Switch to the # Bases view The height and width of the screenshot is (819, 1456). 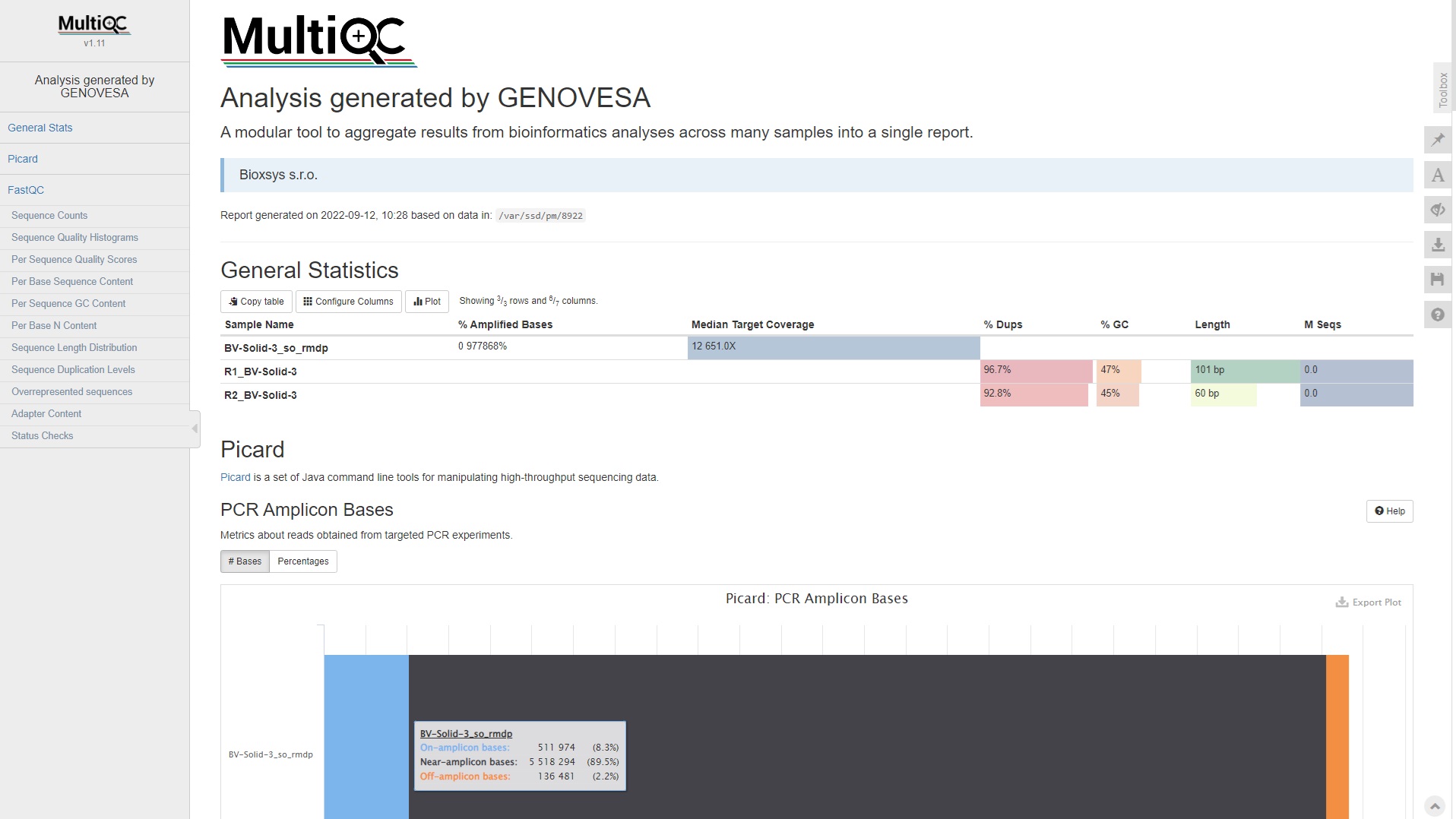click(245, 561)
